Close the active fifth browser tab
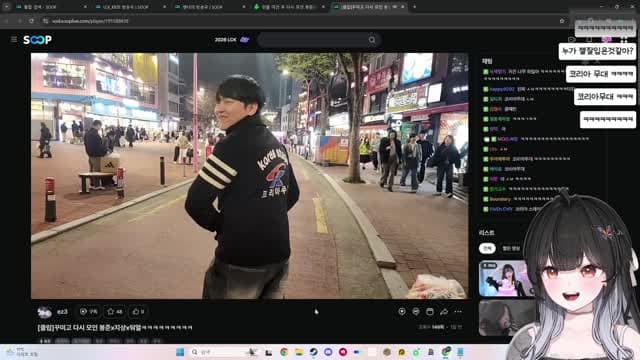This screenshot has width=640, height=360. pos(403,7)
